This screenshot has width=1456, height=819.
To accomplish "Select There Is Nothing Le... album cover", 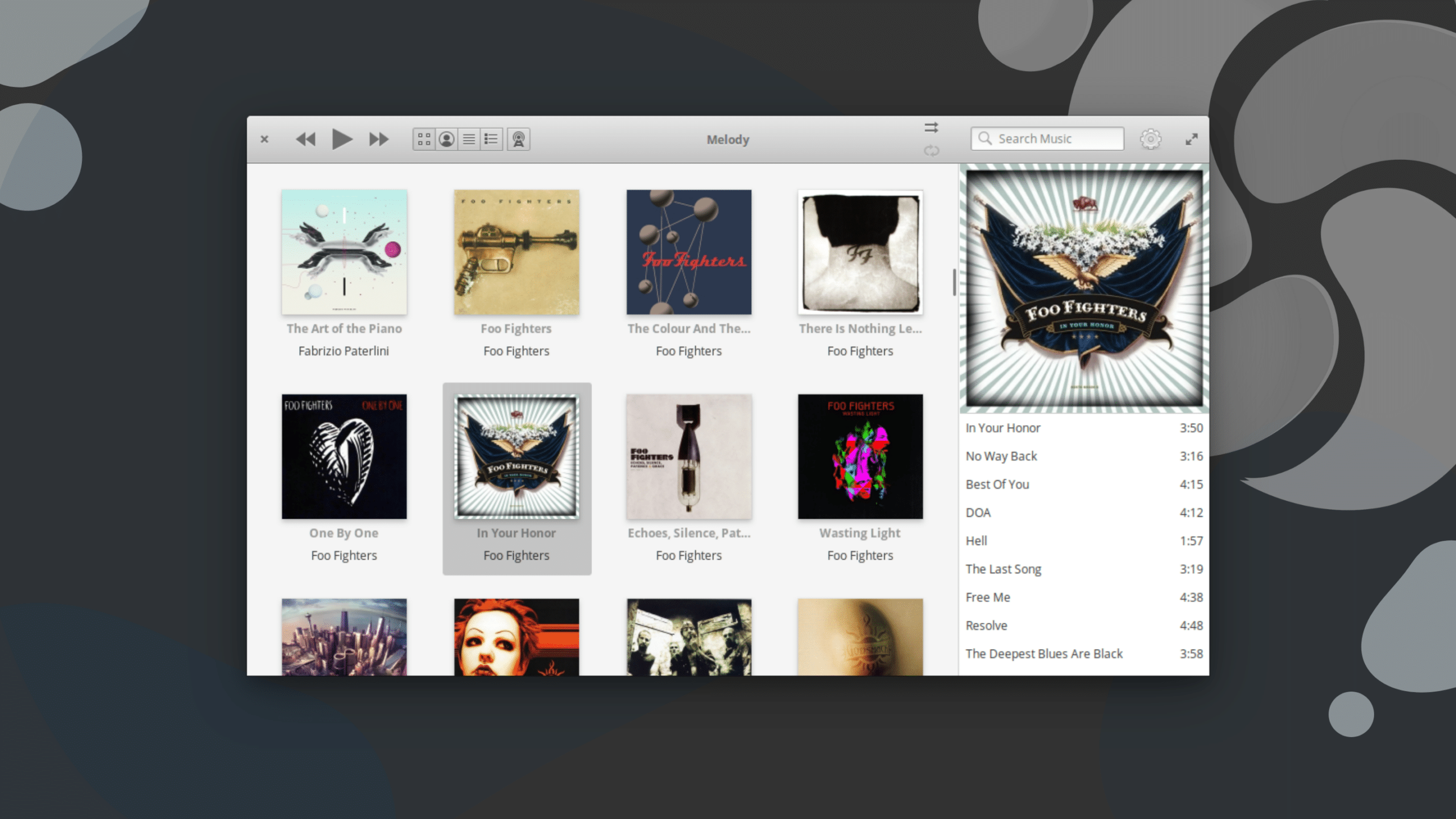I will (x=861, y=252).
